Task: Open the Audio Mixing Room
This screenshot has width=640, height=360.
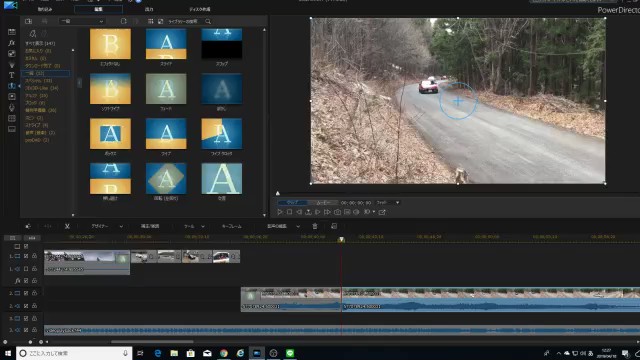Action: point(12,97)
